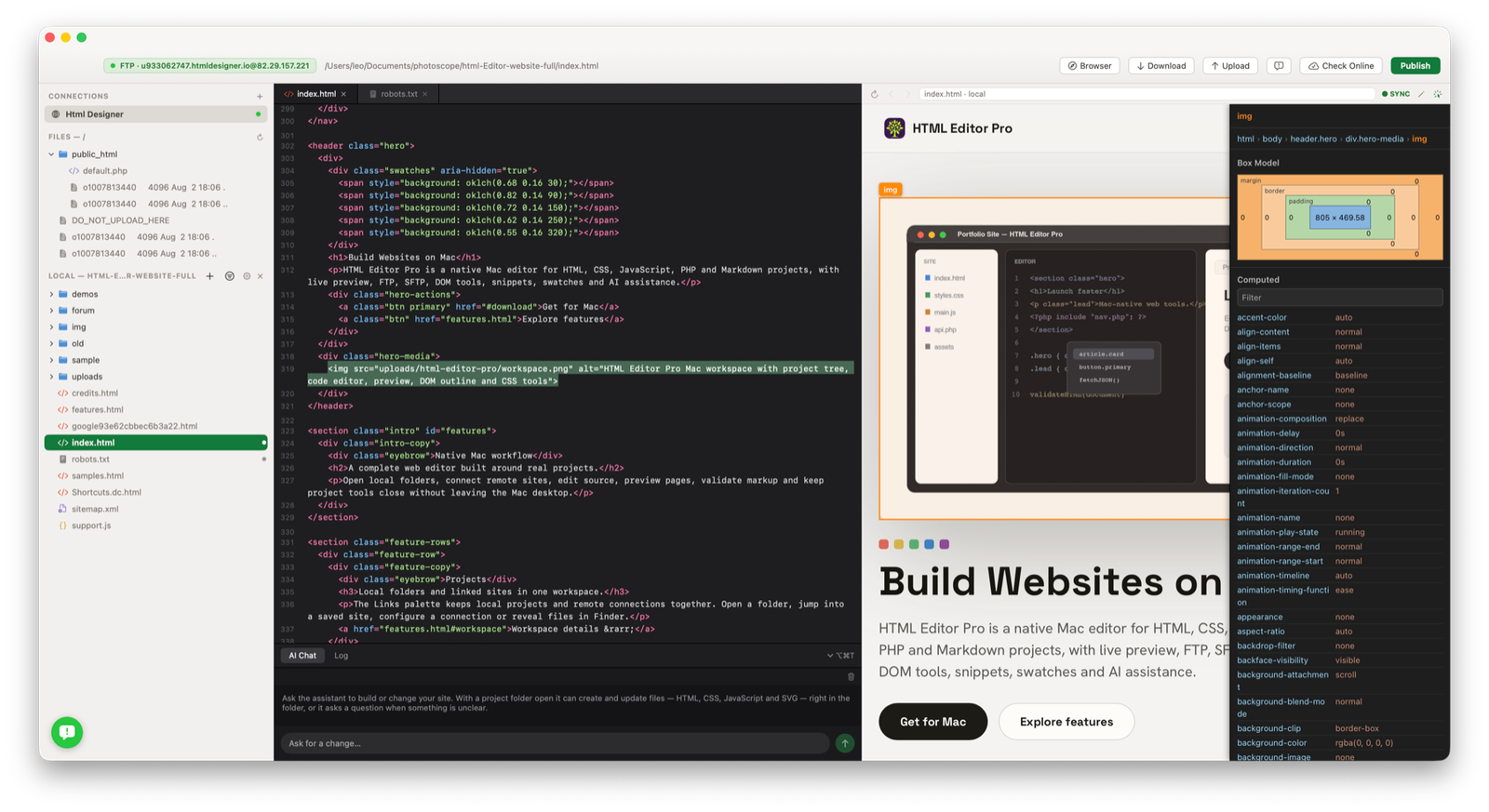1489x812 pixels.
Task: Close the robots.txt editor tab
Action: pyautogui.click(x=425, y=94)
